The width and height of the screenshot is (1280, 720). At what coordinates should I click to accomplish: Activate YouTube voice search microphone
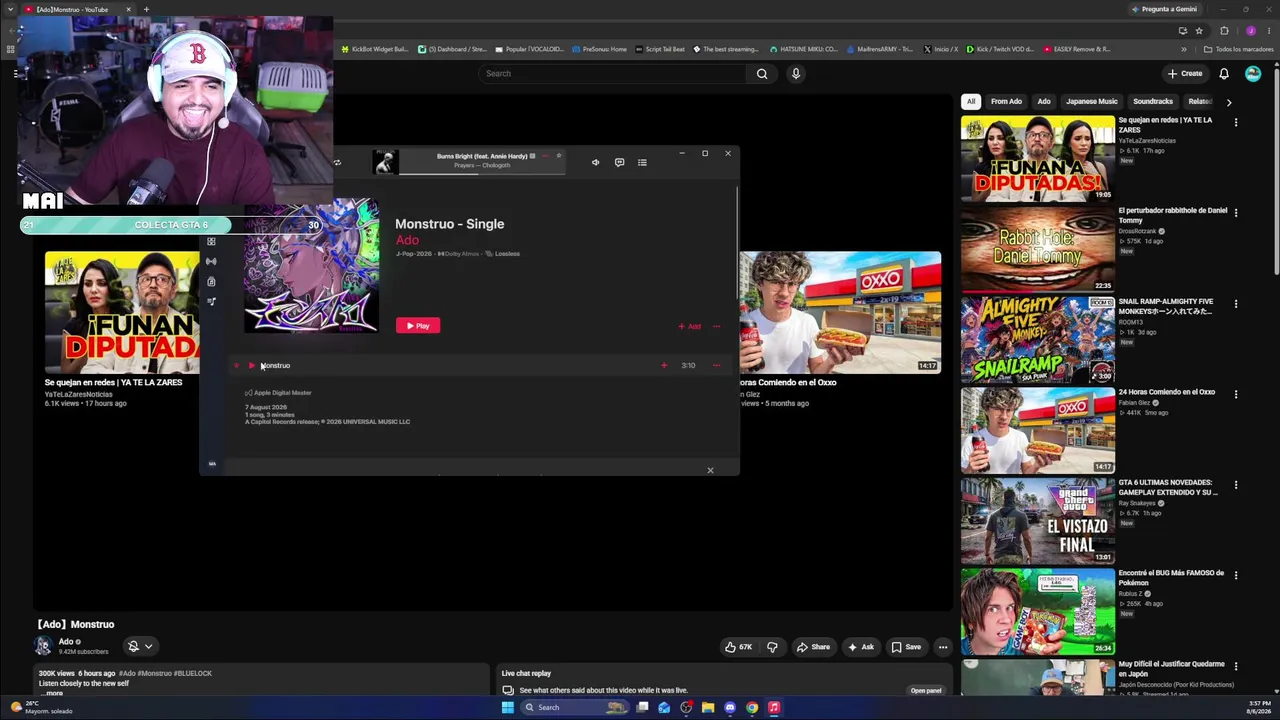796,73
